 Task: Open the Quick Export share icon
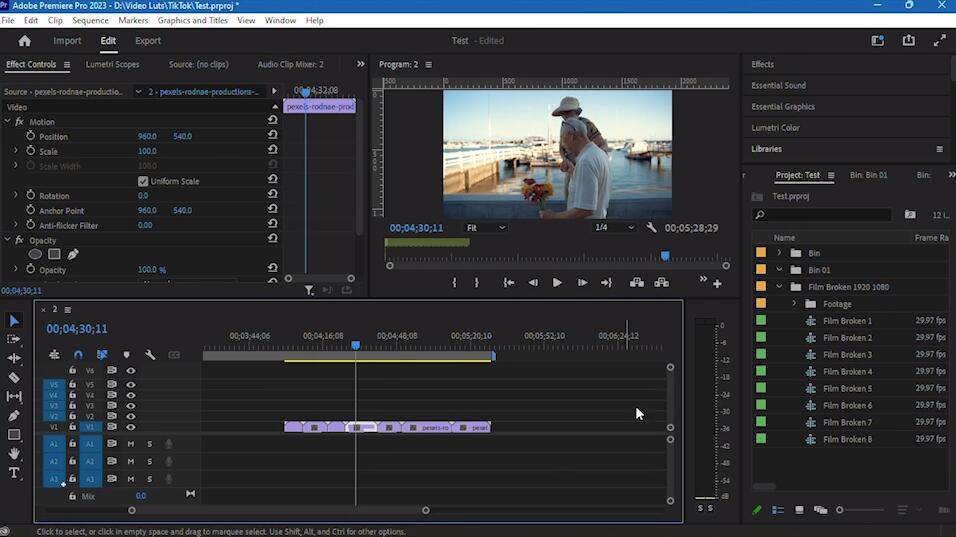[908, 40]
